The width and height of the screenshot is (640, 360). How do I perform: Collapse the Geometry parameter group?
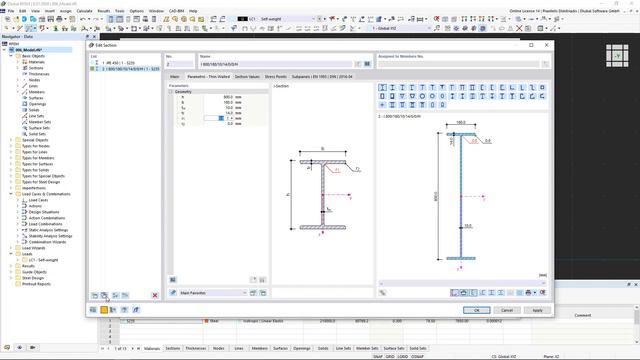coord(171,92)
